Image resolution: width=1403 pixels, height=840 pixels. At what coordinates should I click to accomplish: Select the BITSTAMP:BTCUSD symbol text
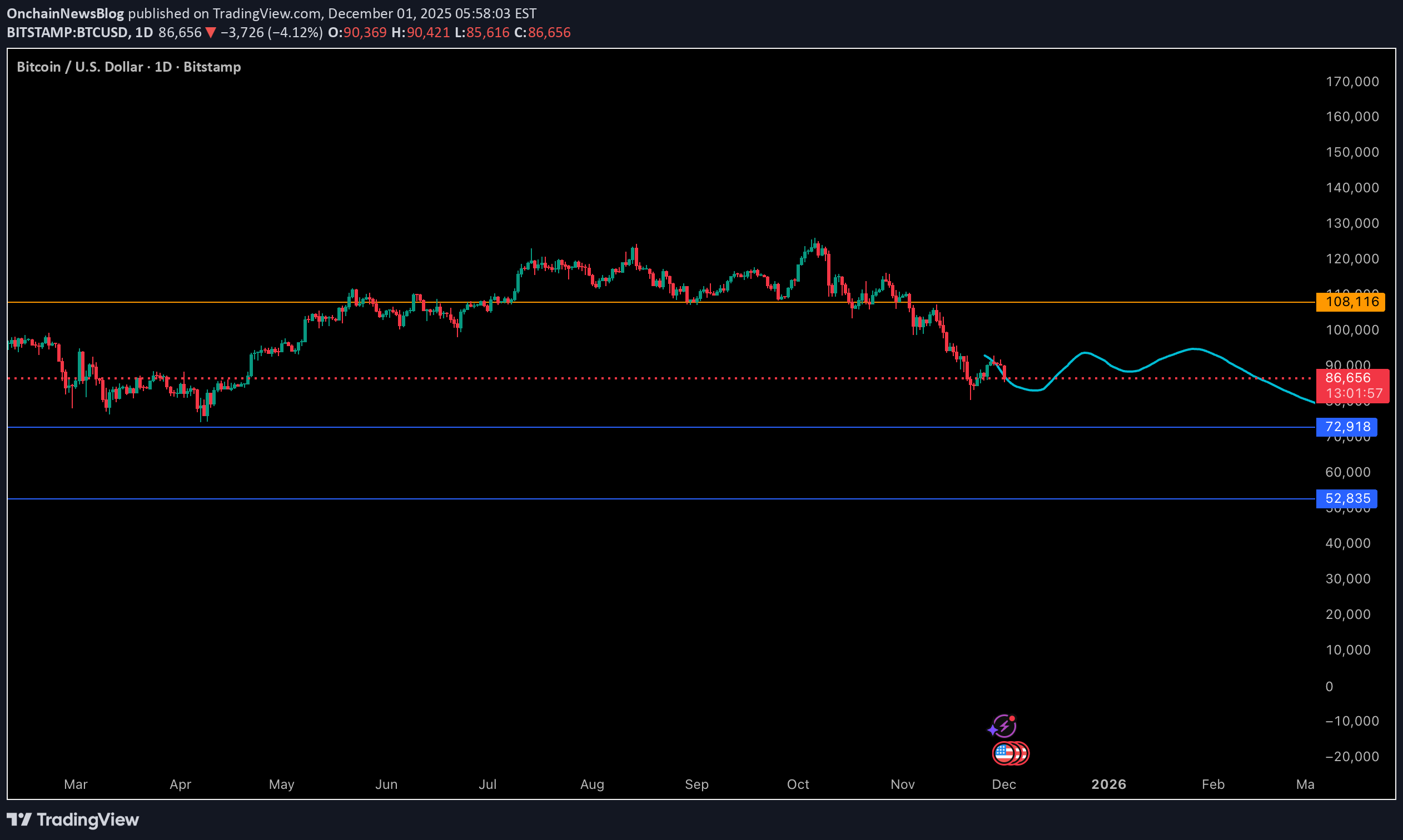point(67,32)
